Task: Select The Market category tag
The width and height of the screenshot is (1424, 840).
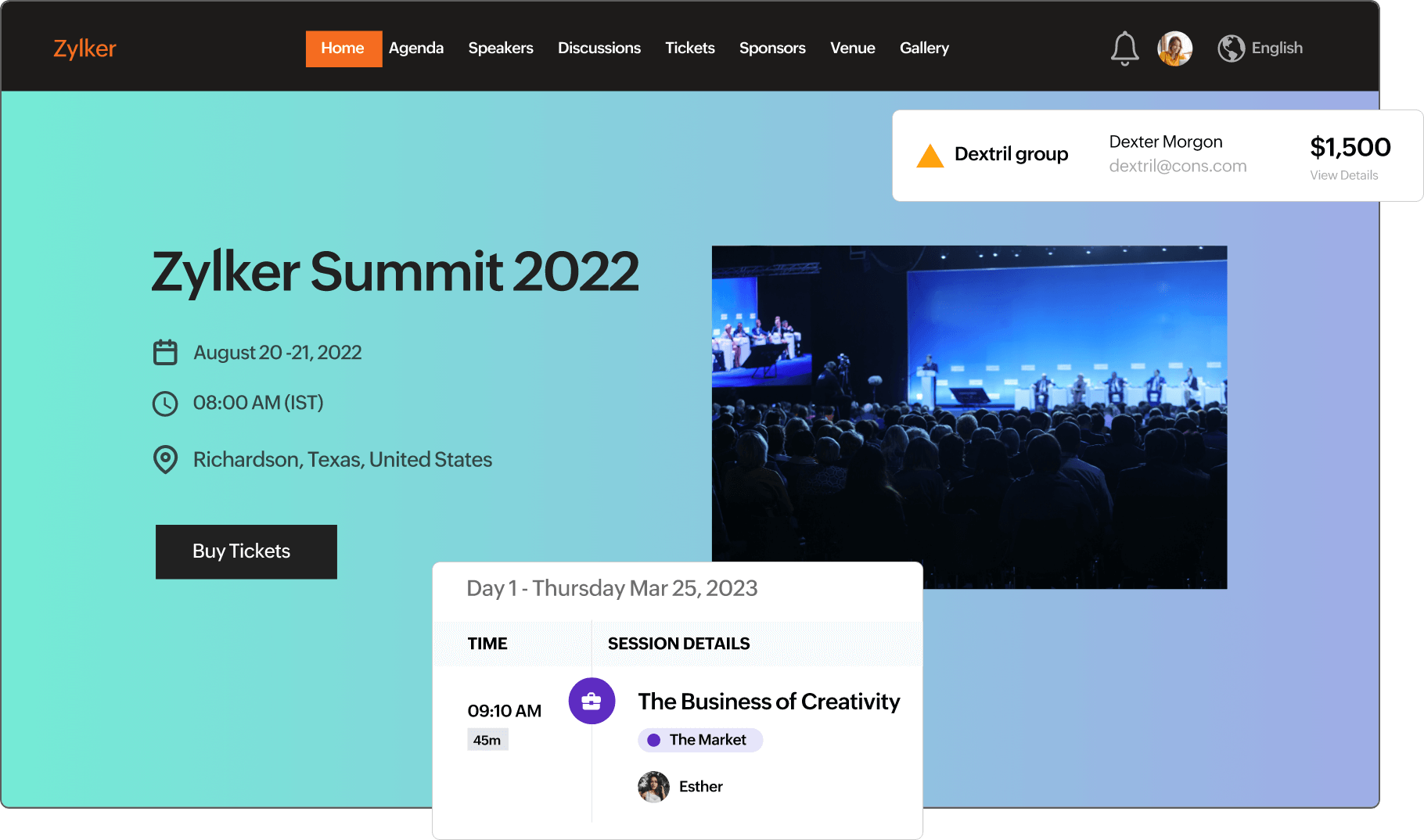Action: point(699,740)
